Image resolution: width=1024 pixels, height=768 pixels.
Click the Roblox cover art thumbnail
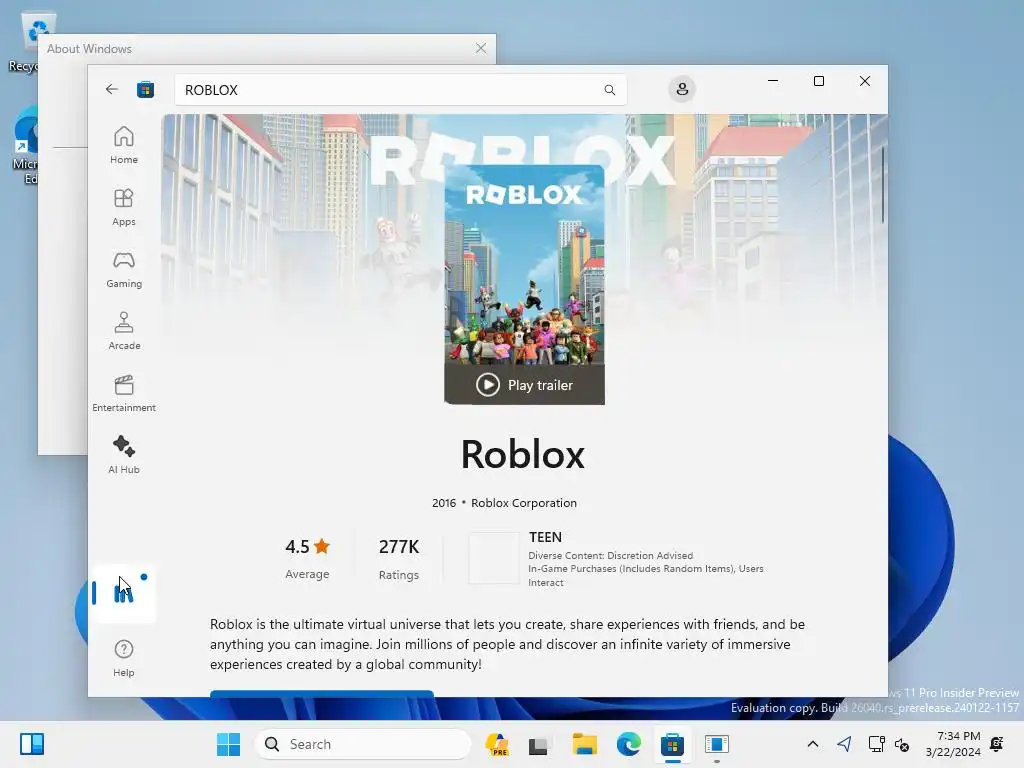[x=524, y=265]
